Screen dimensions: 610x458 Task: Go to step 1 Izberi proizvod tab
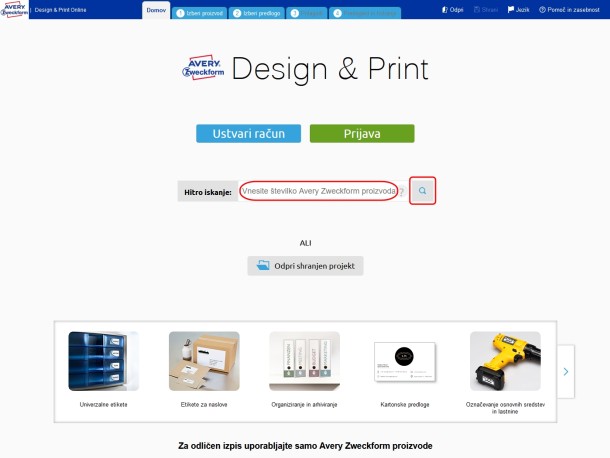point(200,13)
